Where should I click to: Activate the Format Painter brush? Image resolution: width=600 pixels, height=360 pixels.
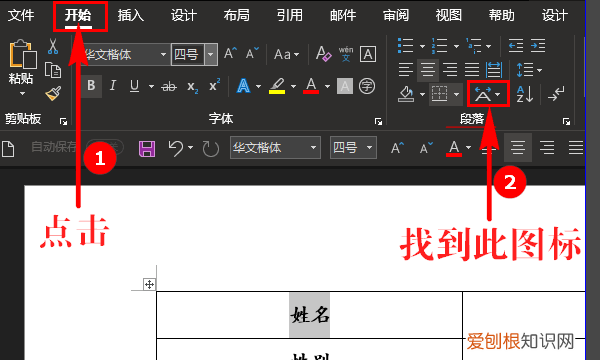(53, 93)
